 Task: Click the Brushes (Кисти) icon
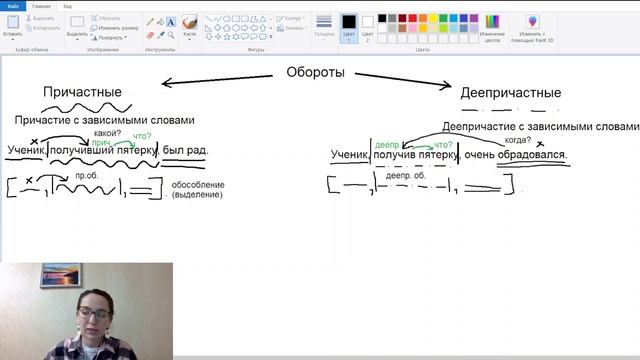(190, 22)
